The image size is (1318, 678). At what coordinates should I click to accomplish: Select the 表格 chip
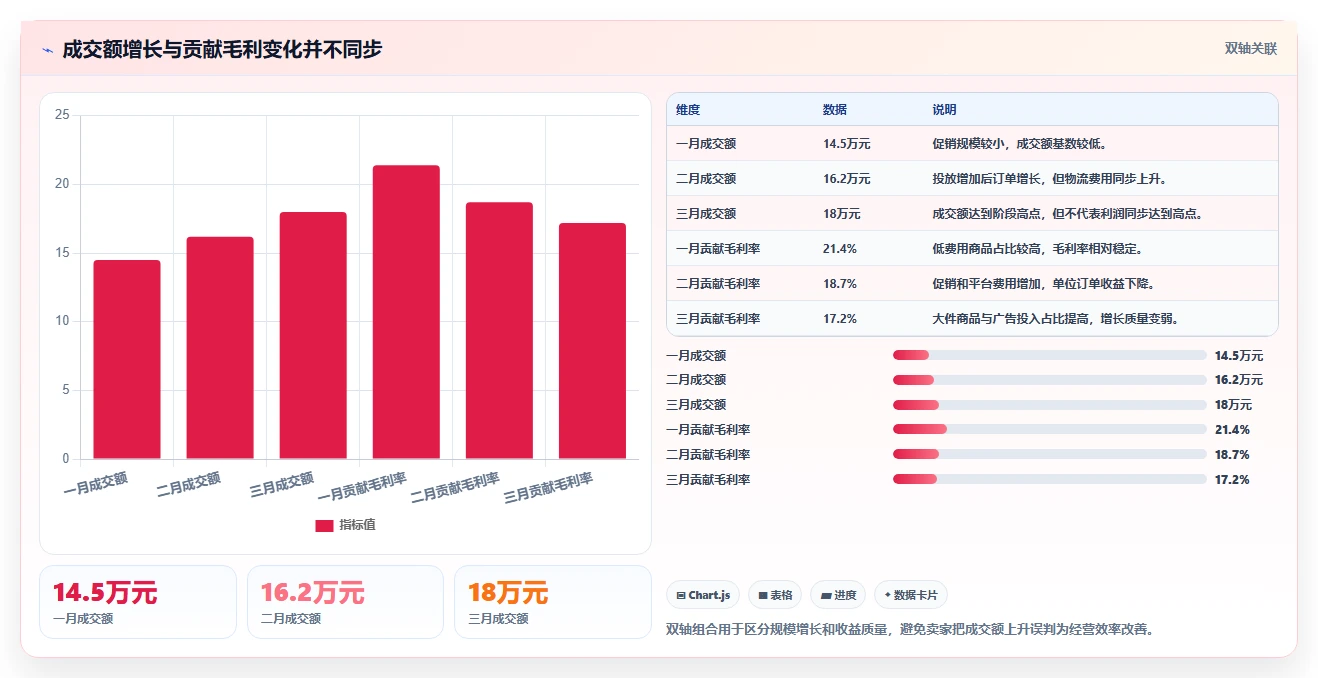tap(775, 595)
